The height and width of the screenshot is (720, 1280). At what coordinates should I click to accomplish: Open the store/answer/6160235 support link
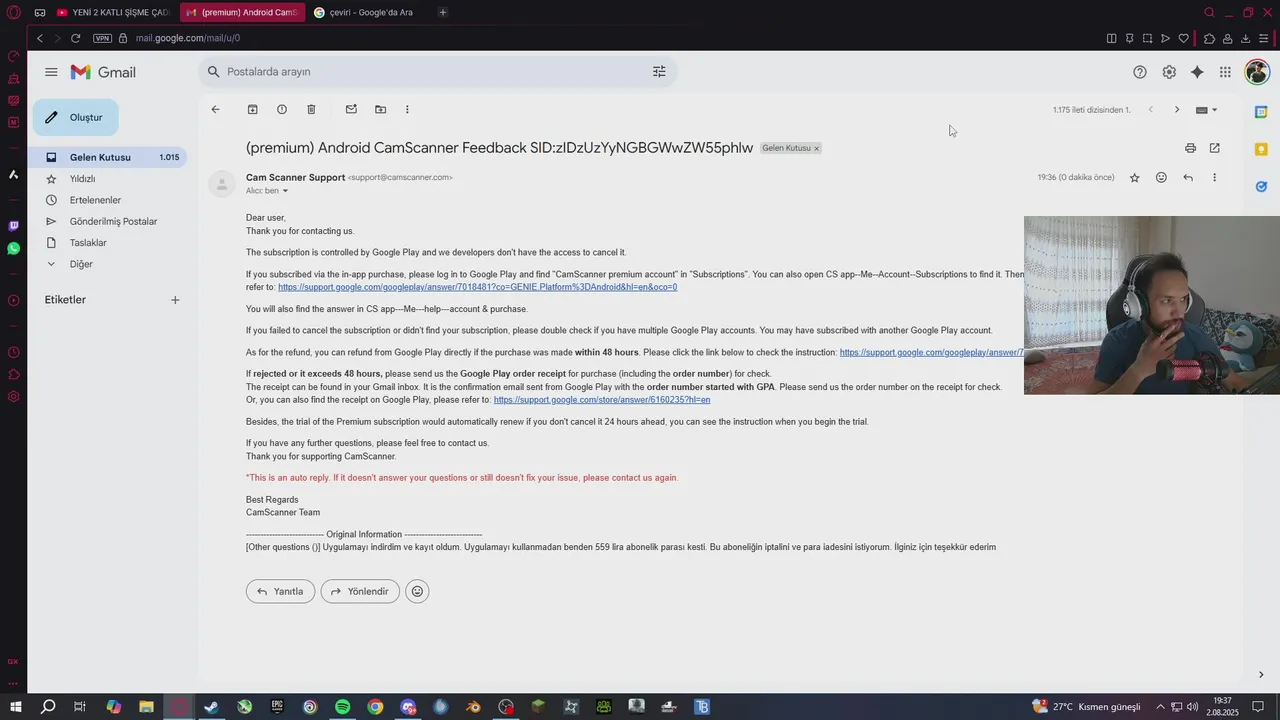(602, 400)
